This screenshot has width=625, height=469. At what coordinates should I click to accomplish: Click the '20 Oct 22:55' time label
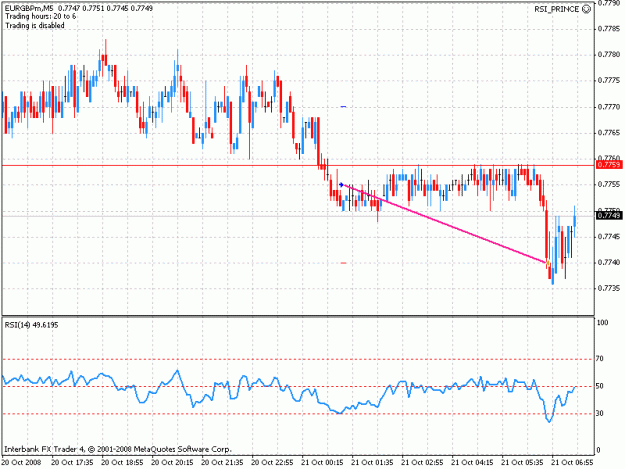coord(272,463)
